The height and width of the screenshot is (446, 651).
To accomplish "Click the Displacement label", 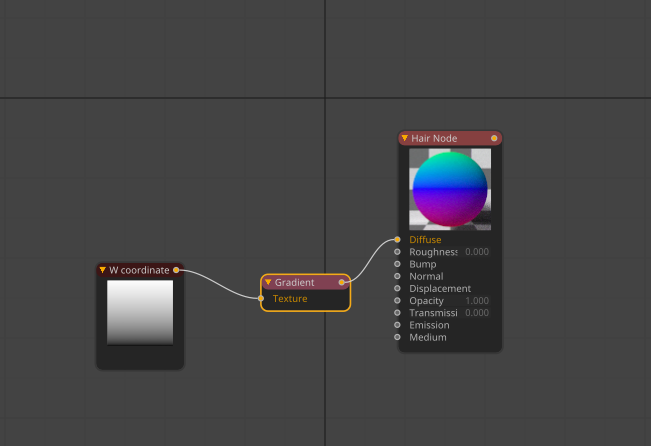I will pos(440,289).
